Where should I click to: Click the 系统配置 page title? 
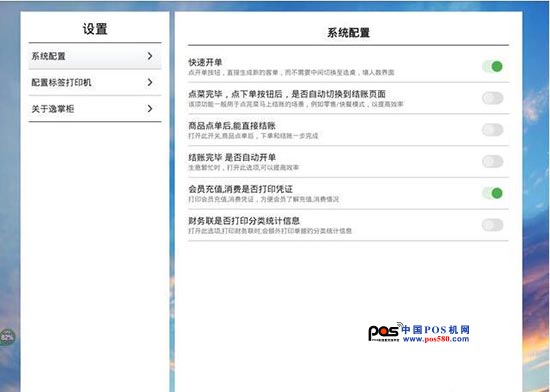tap(348, 33)
